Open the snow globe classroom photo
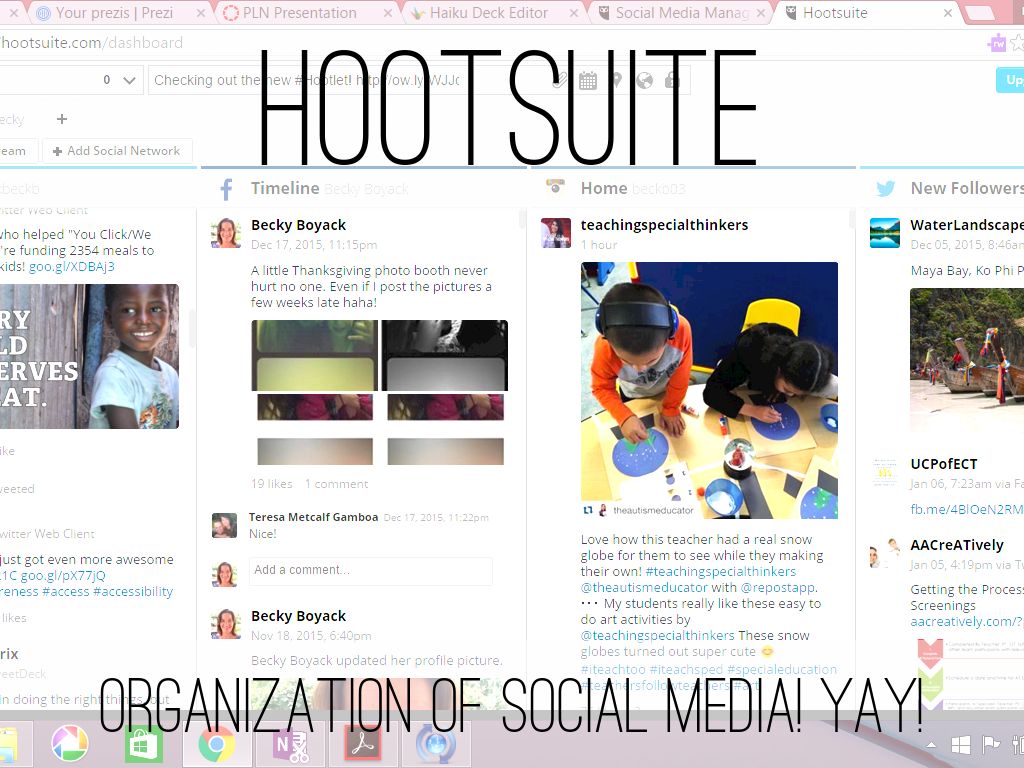Image resolution: width=1024 pixels, height=768 pixels. 709,390
